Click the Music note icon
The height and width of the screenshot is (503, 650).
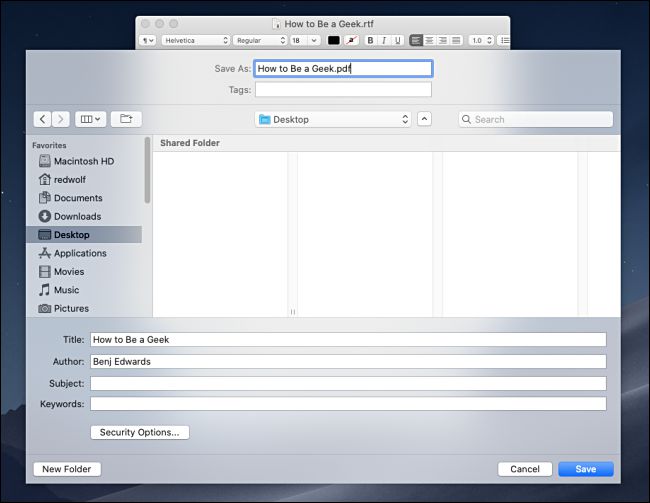pyautogui.click(x=44, y=289)
